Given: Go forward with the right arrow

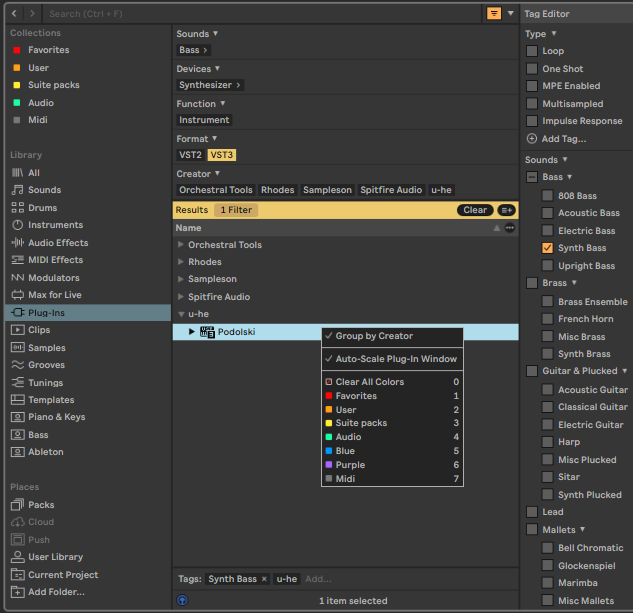Looking at the screenshot, I should pyautogui.click(x=32, y=14).
